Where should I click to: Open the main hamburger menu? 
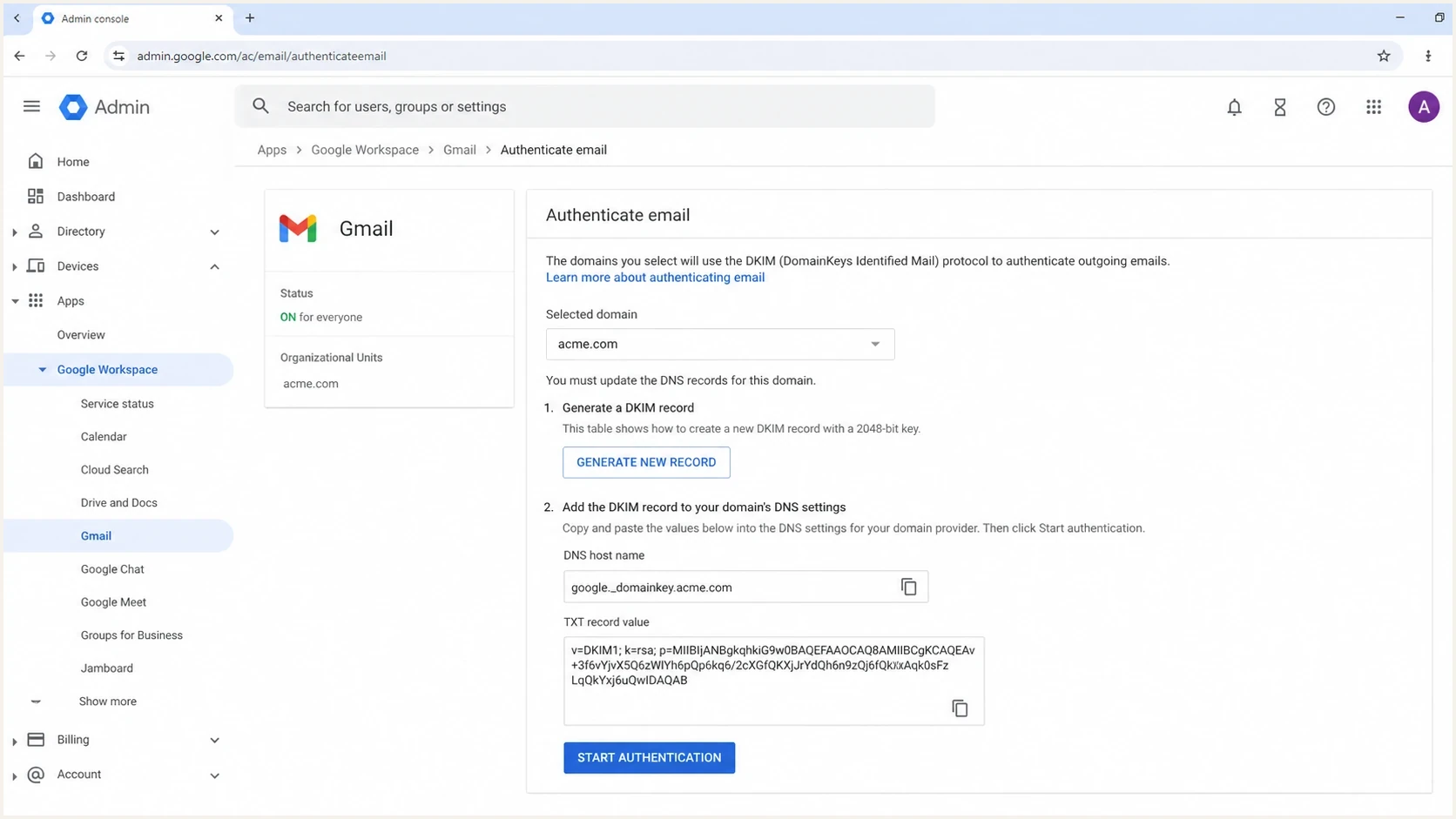click(31, 106)
